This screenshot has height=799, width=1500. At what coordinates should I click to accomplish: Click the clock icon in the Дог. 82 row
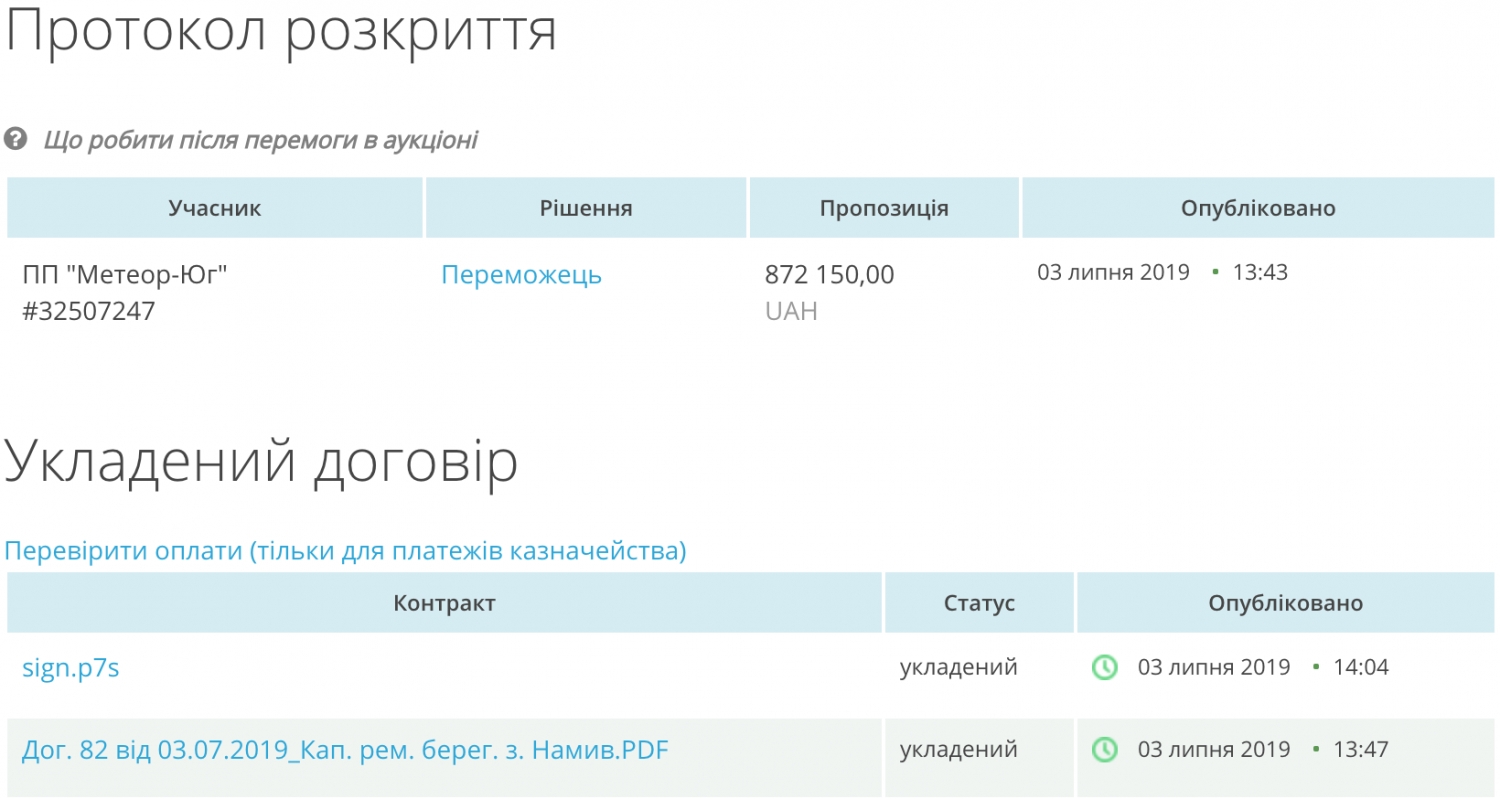1104,749
